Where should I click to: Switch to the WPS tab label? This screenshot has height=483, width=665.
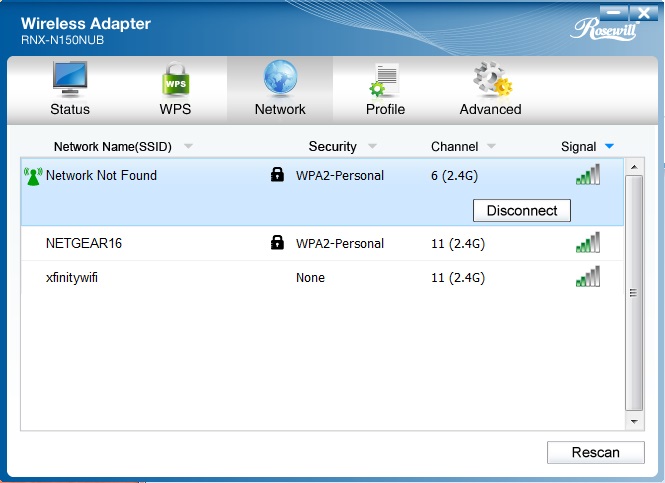[175, 109]
